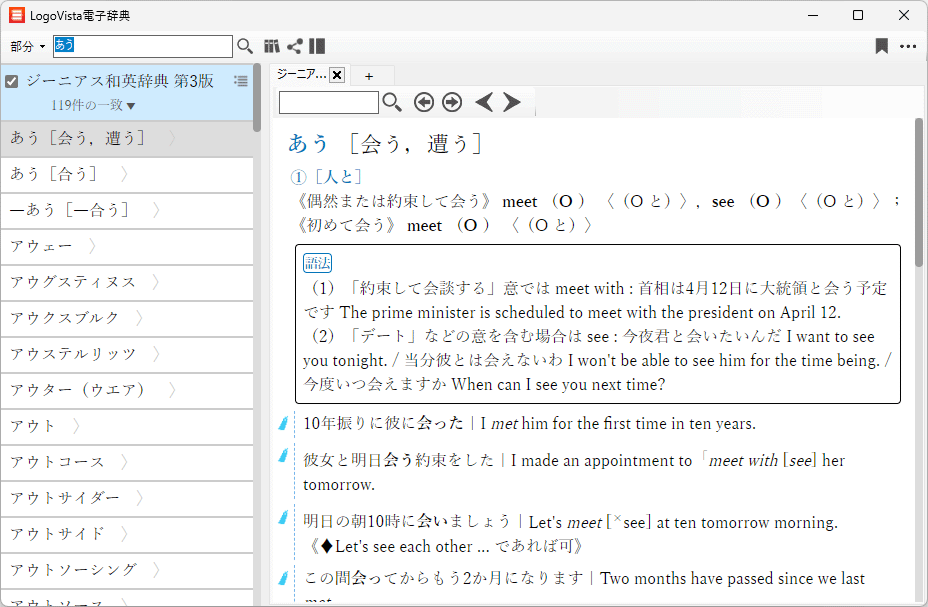Viewport: 928px width, 607px height.
Task: Expand the 119件の一致 results dropdown
Action: 94,105
